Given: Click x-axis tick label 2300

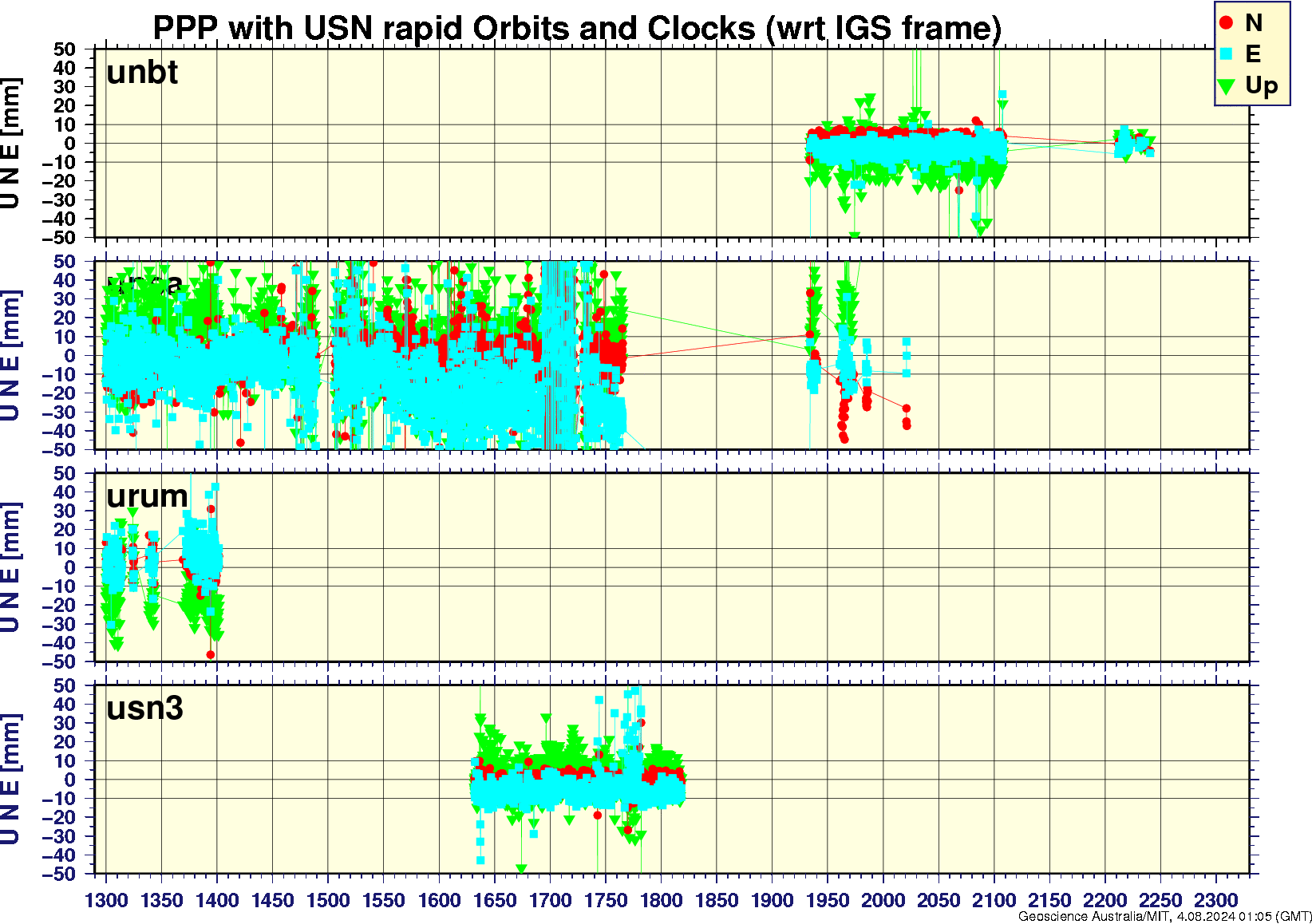Looking at the screenshot, I should [1215, 900].
